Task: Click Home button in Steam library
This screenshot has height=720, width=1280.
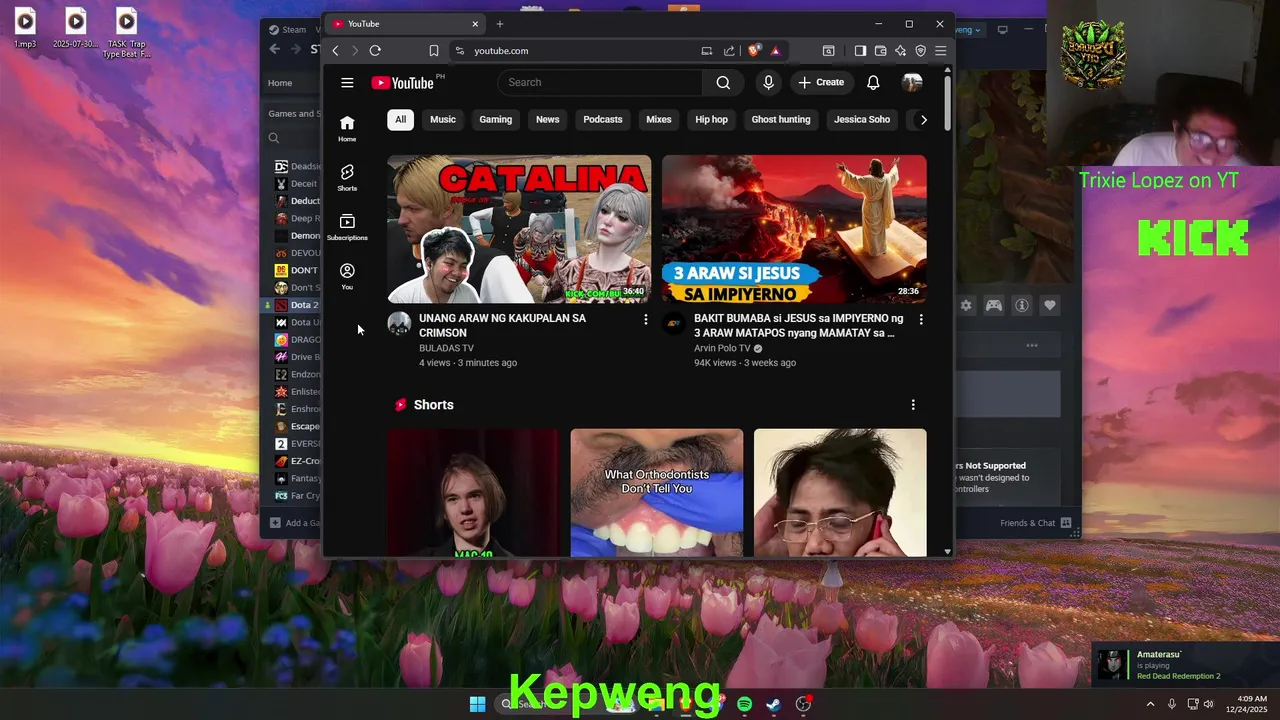Action: (280, 83)
